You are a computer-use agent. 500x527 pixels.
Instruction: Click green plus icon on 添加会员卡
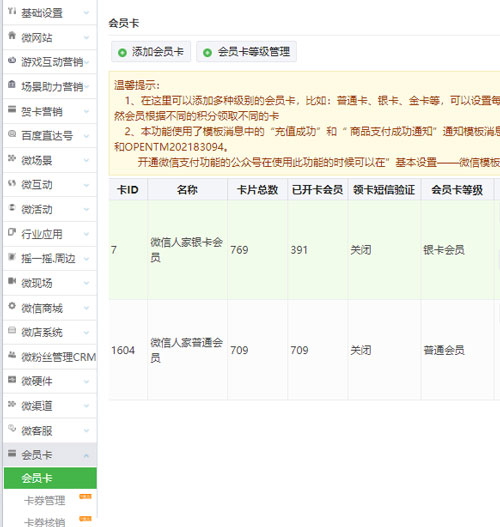click(x=122, y=52)
